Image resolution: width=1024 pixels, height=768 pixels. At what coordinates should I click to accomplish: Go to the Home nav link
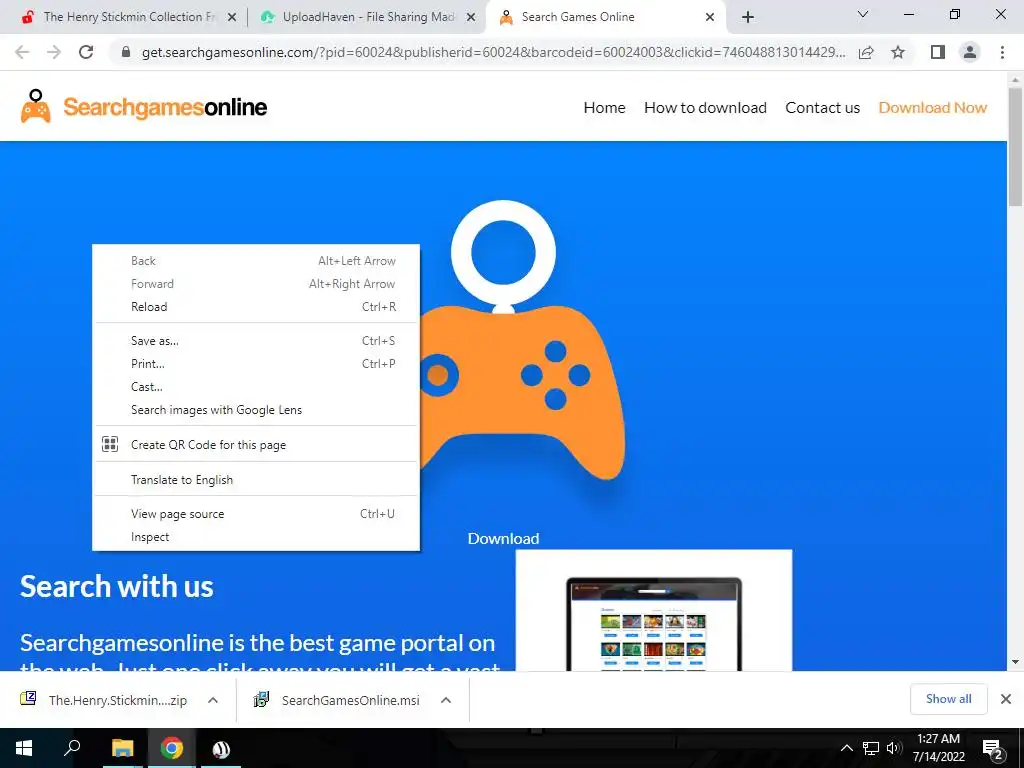click(604, 108)
